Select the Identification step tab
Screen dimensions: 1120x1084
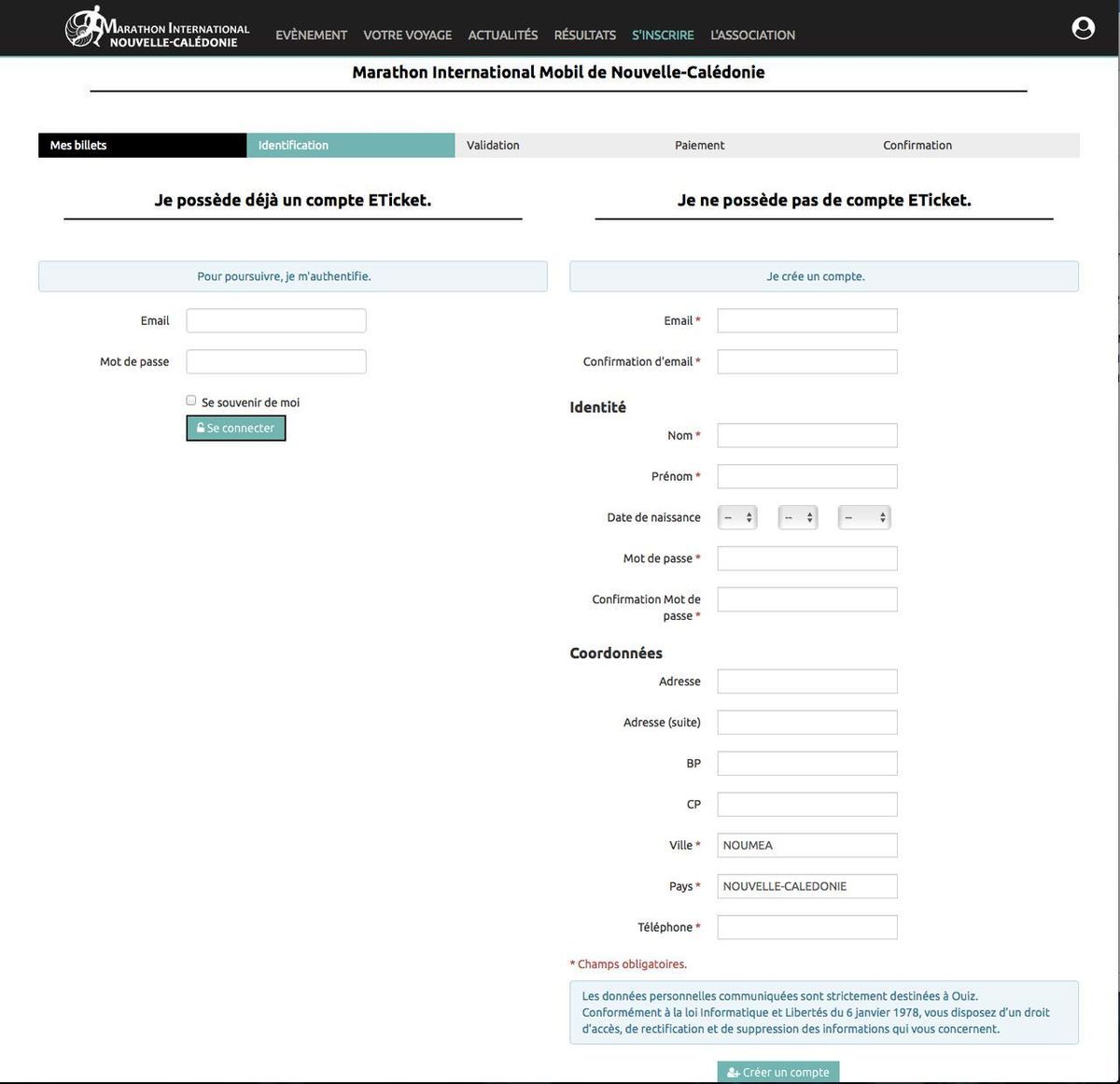350,146
